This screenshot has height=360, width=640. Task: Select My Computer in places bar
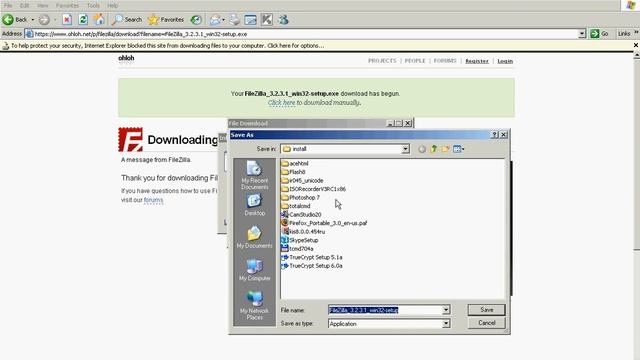tap(254, 270)
